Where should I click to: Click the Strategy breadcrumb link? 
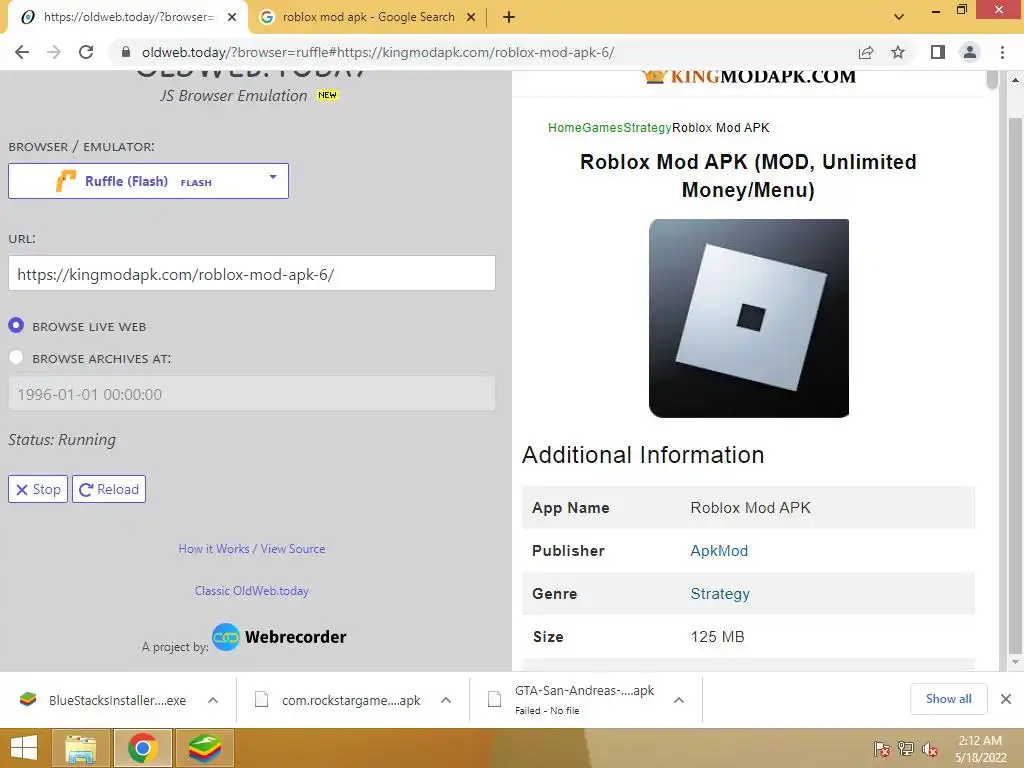pos(647,128)
